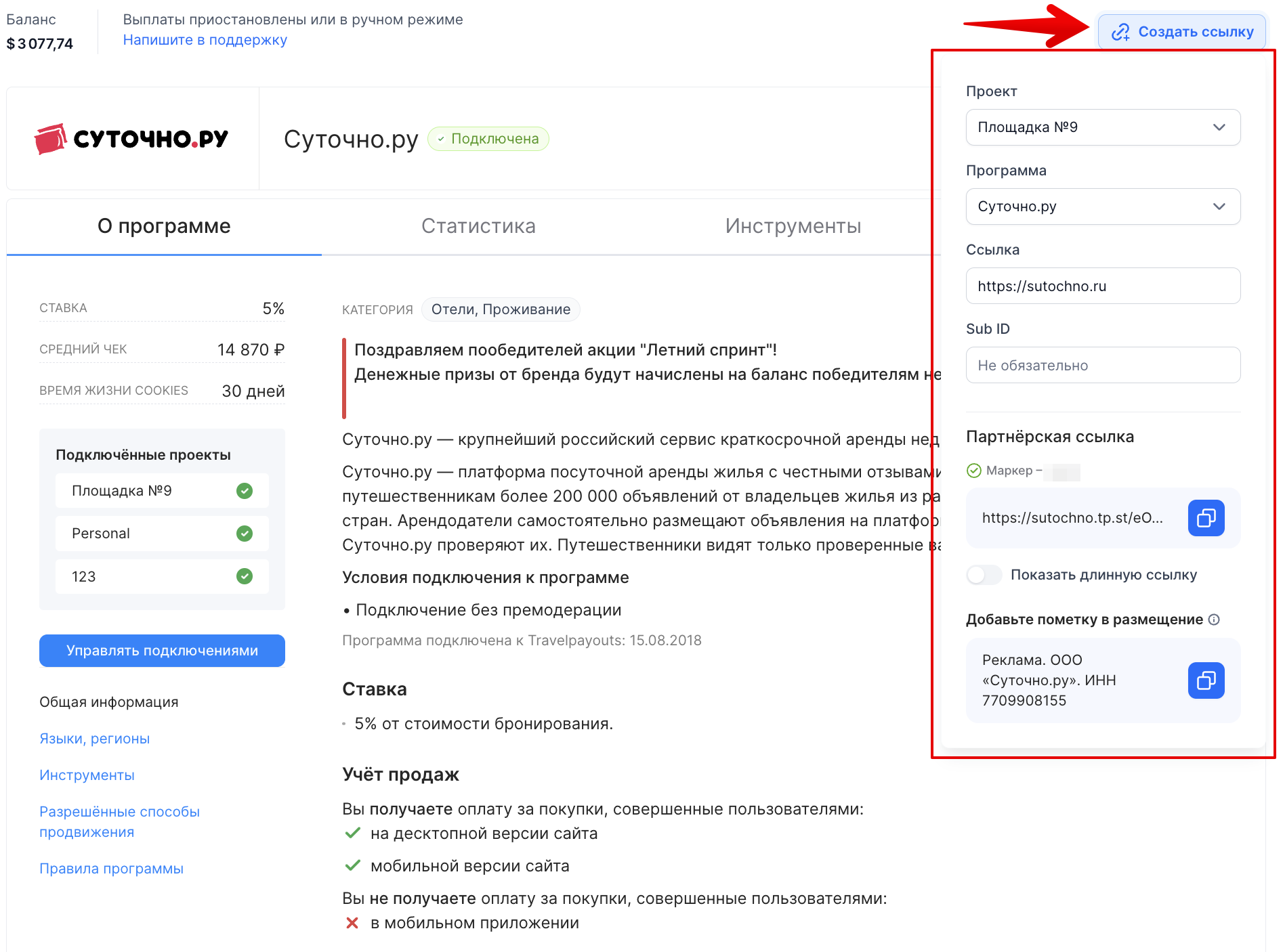The image size is (1283, 952).
Task: Select the 123 connected project row
Action: [x=162, y=576]
